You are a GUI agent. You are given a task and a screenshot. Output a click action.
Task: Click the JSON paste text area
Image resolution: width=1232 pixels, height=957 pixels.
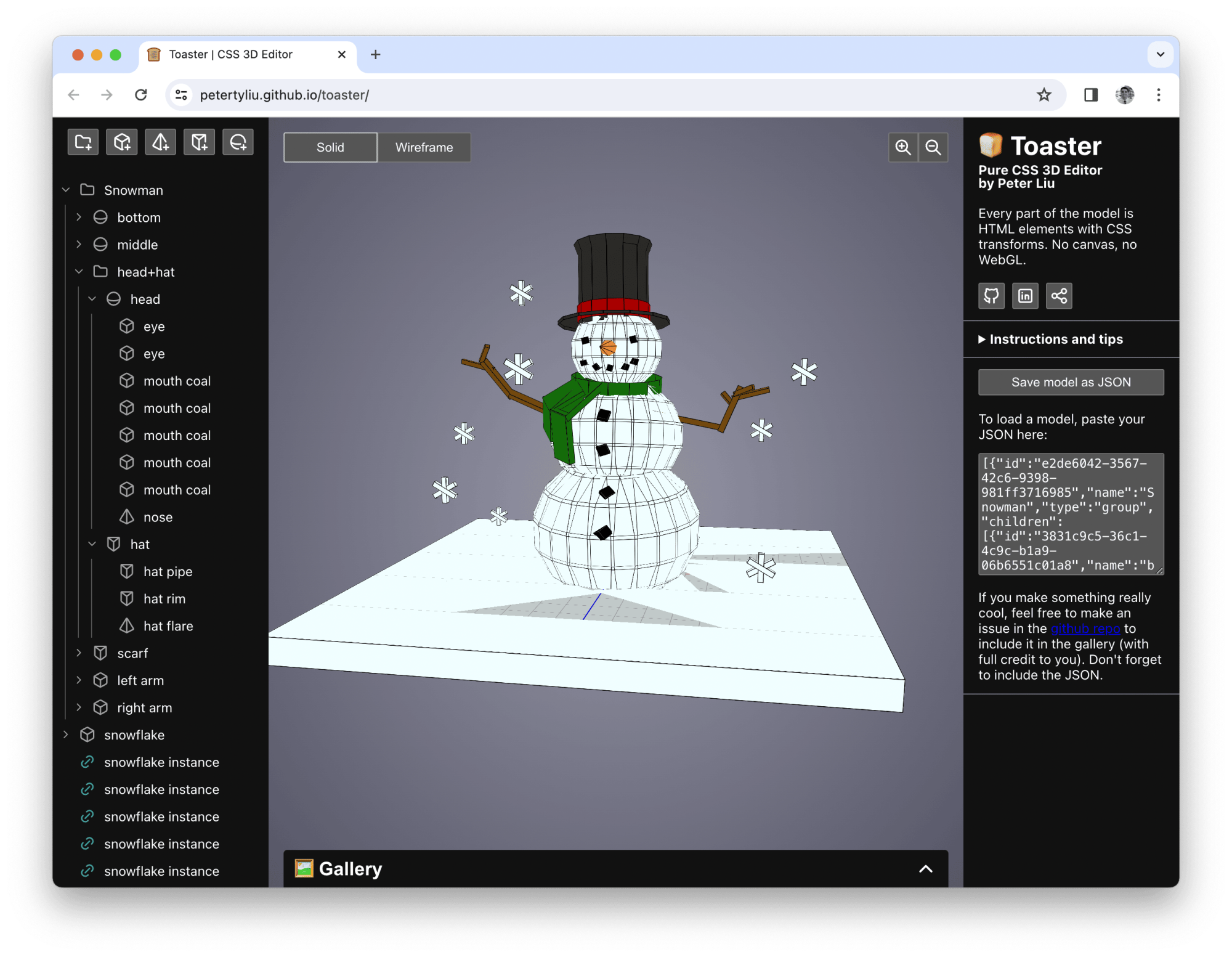coord(1071,514)
